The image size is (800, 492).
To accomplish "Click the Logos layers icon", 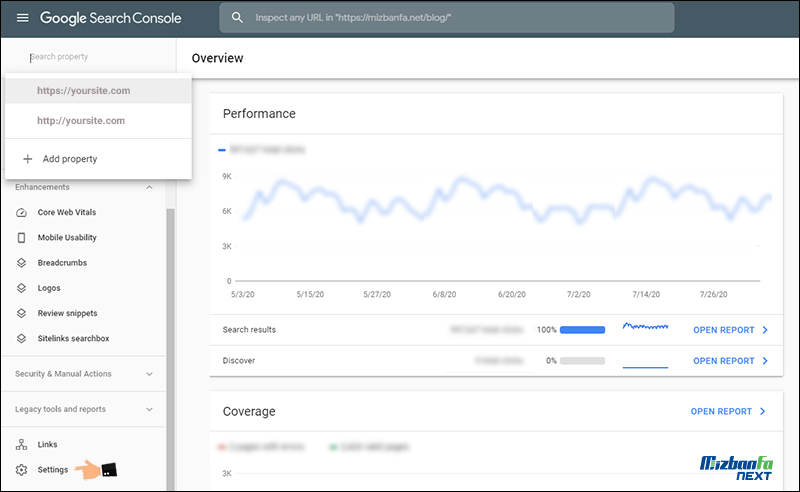I will (21, 288).
